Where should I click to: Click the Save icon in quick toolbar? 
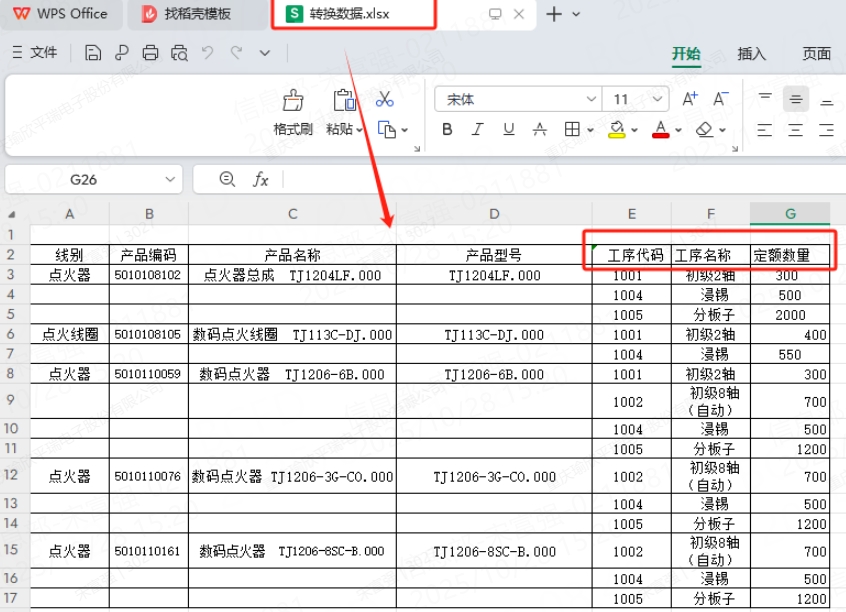93,53
